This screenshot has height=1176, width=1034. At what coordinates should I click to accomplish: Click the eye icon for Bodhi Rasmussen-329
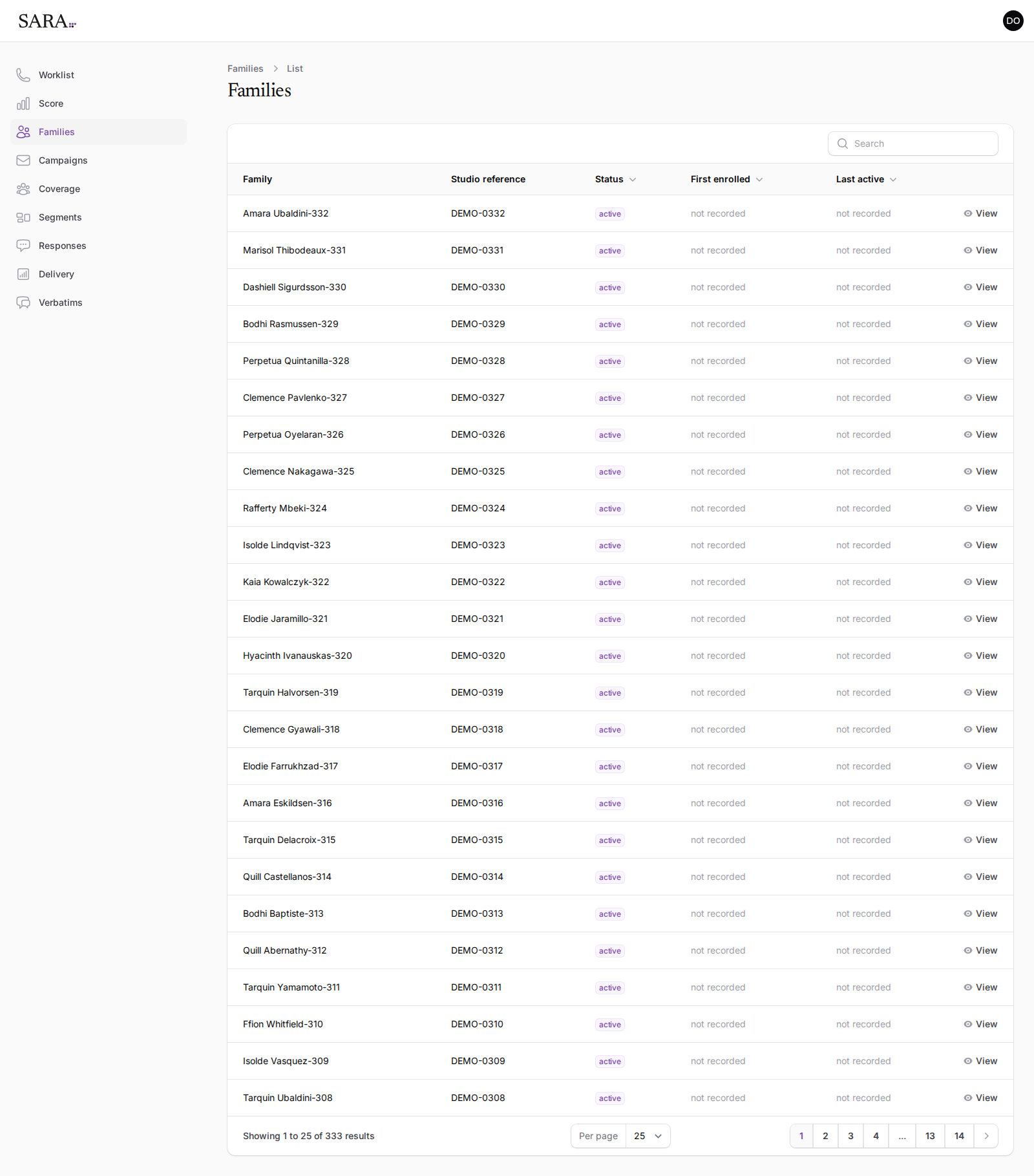click(968, 324)
